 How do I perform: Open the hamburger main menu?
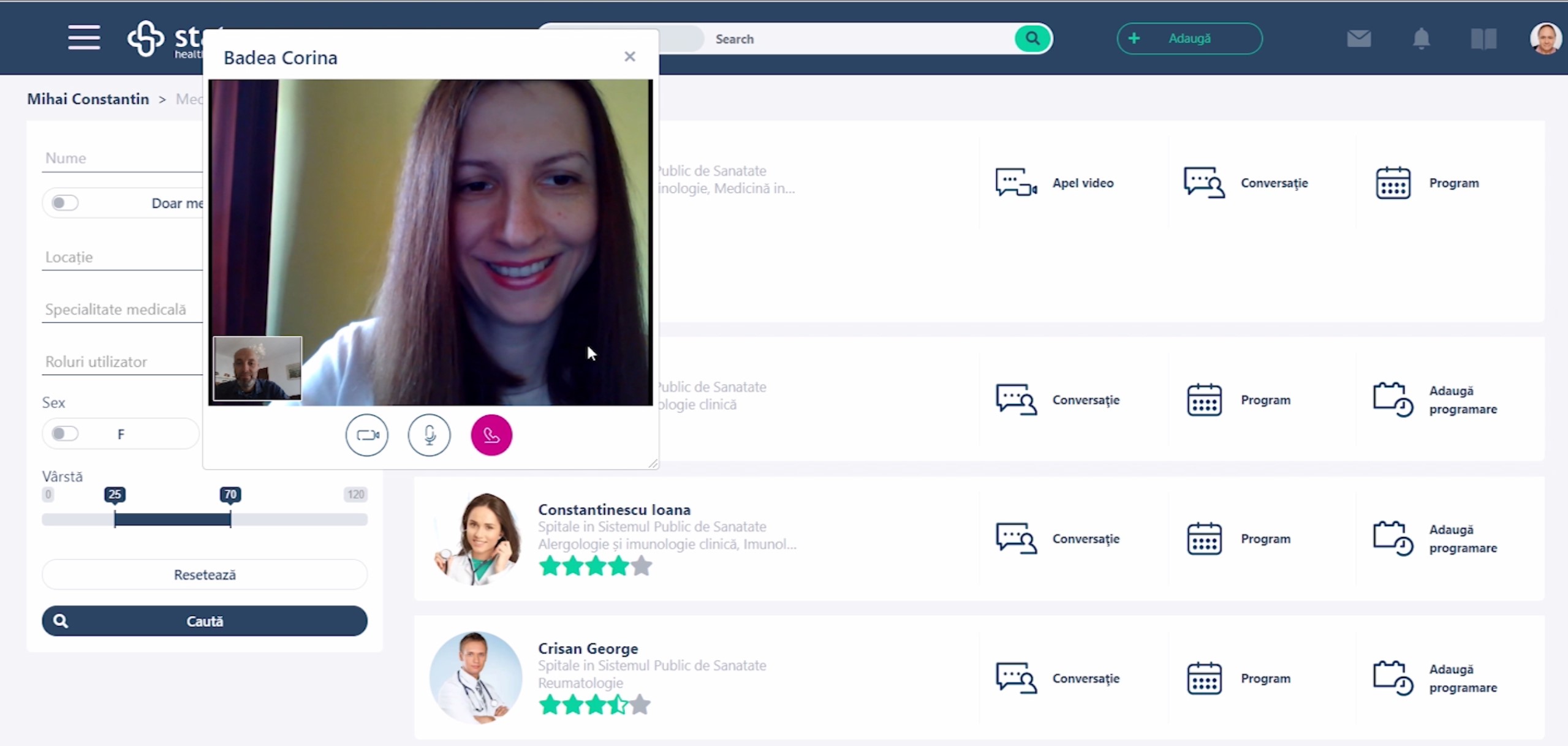[x=84, y=38]
